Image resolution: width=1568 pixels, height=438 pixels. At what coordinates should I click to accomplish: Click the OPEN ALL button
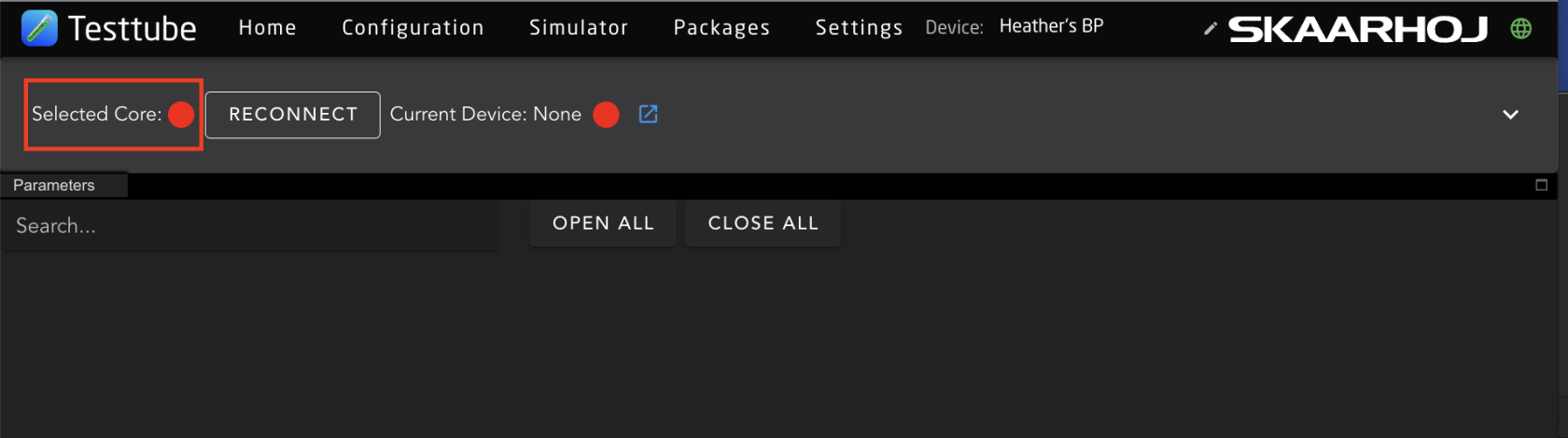pyautogui.click(x=603, y=223)
